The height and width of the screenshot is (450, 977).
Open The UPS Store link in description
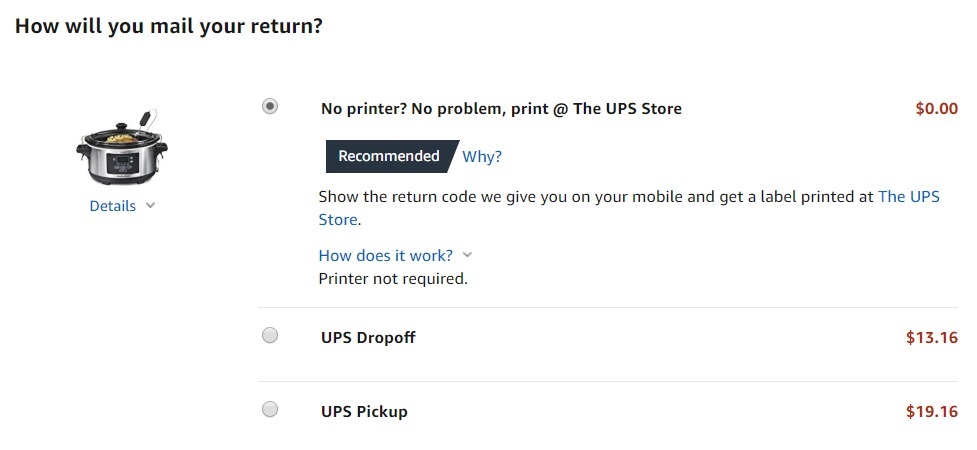coord(909,197)
